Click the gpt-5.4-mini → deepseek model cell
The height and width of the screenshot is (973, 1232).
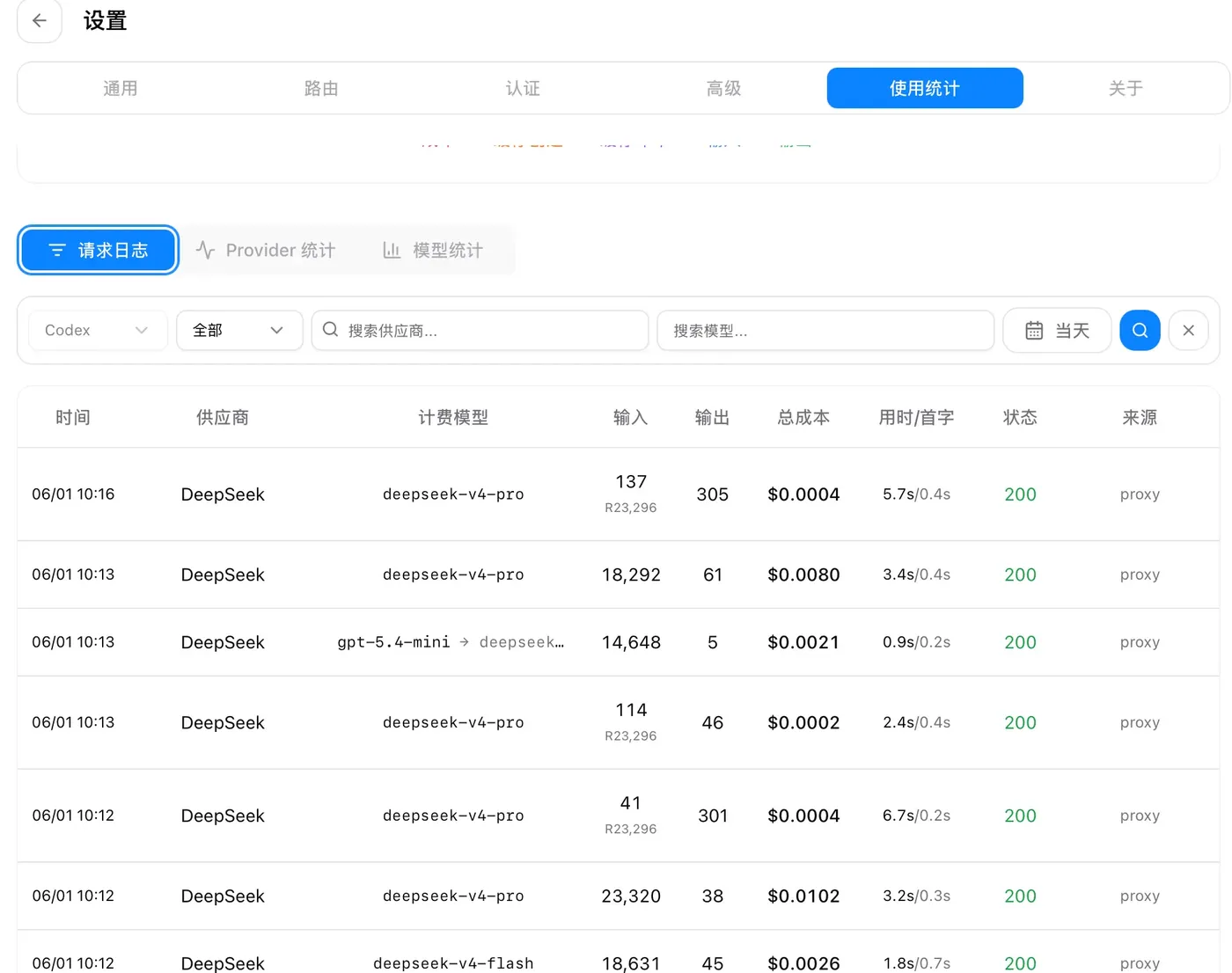pos(451,642)
